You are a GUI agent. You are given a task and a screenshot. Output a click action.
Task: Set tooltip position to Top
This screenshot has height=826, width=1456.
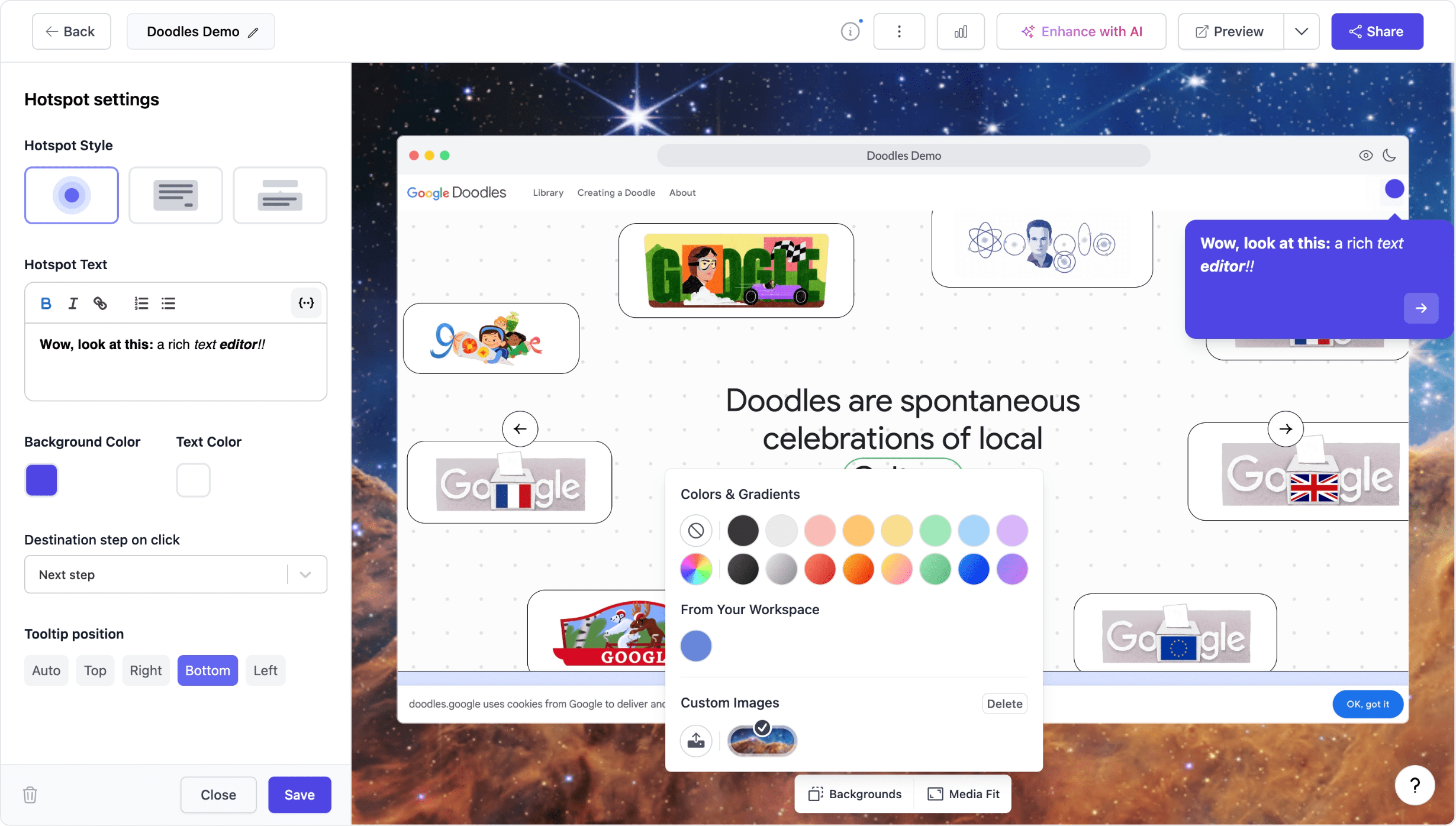pos(95,670)
